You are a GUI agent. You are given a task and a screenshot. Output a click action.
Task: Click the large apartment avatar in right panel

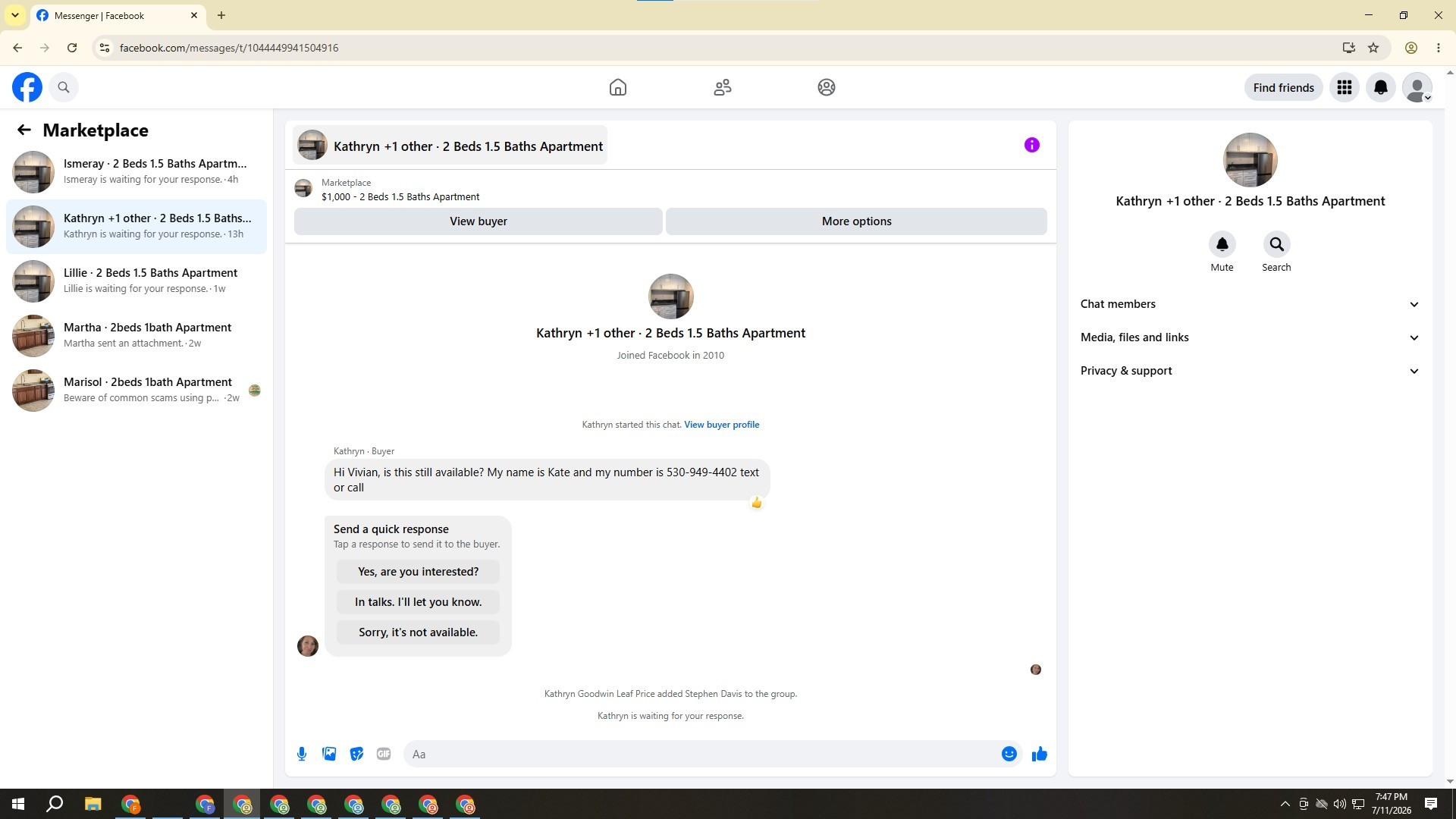coord(1250,160)
